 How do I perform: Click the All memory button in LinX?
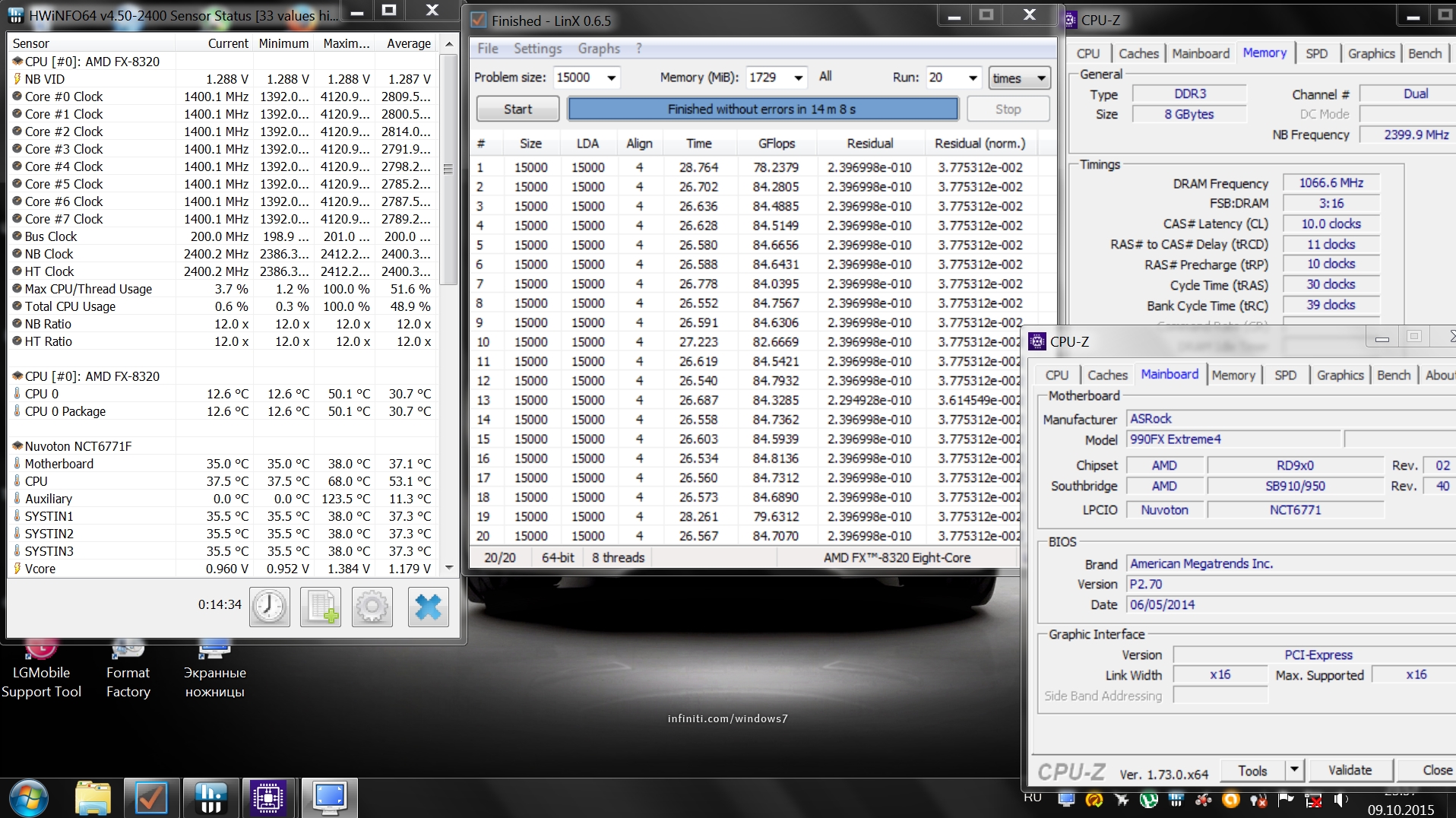[x=825, y=77]
